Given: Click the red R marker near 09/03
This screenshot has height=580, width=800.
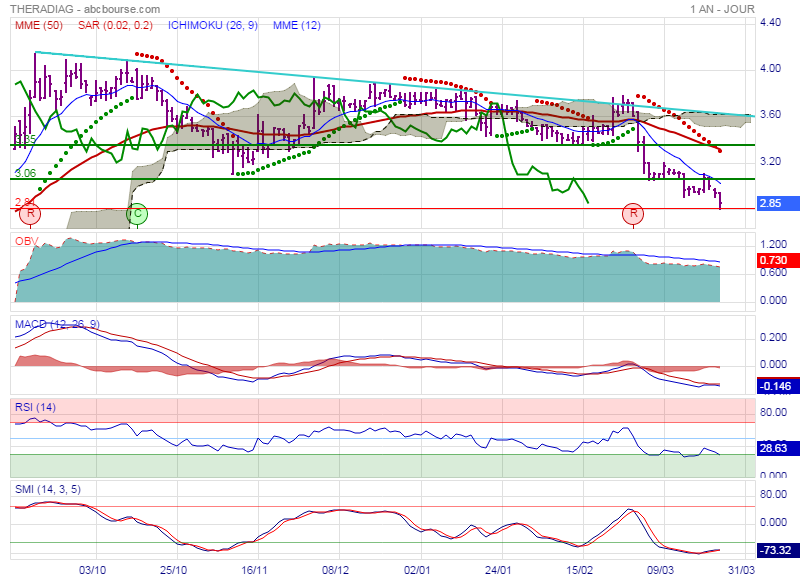Looking at the screenshot, I should tap(633, 213).
